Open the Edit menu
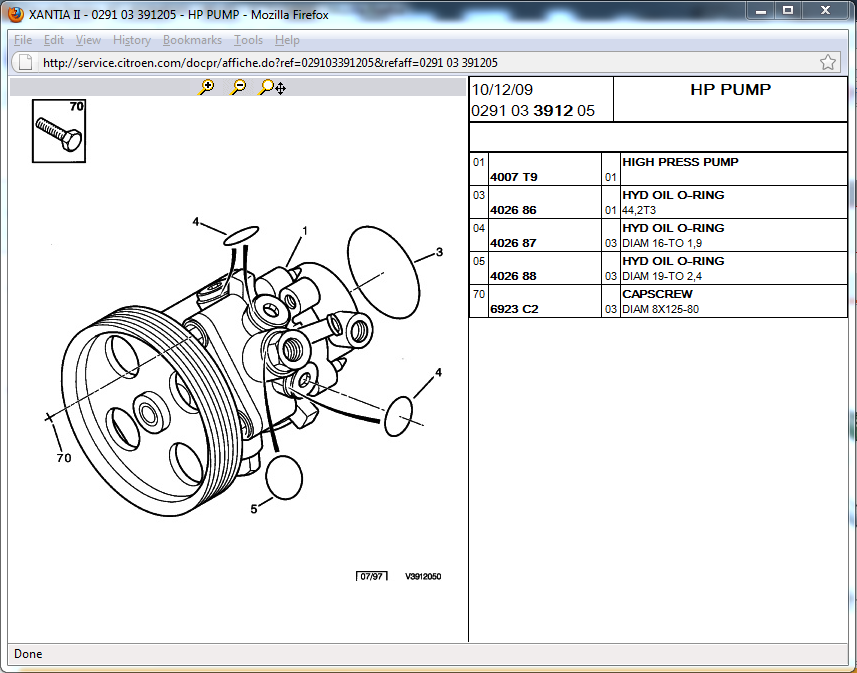Image resolution: width=857 pixels, height=673 pixels. click(54, 40)
